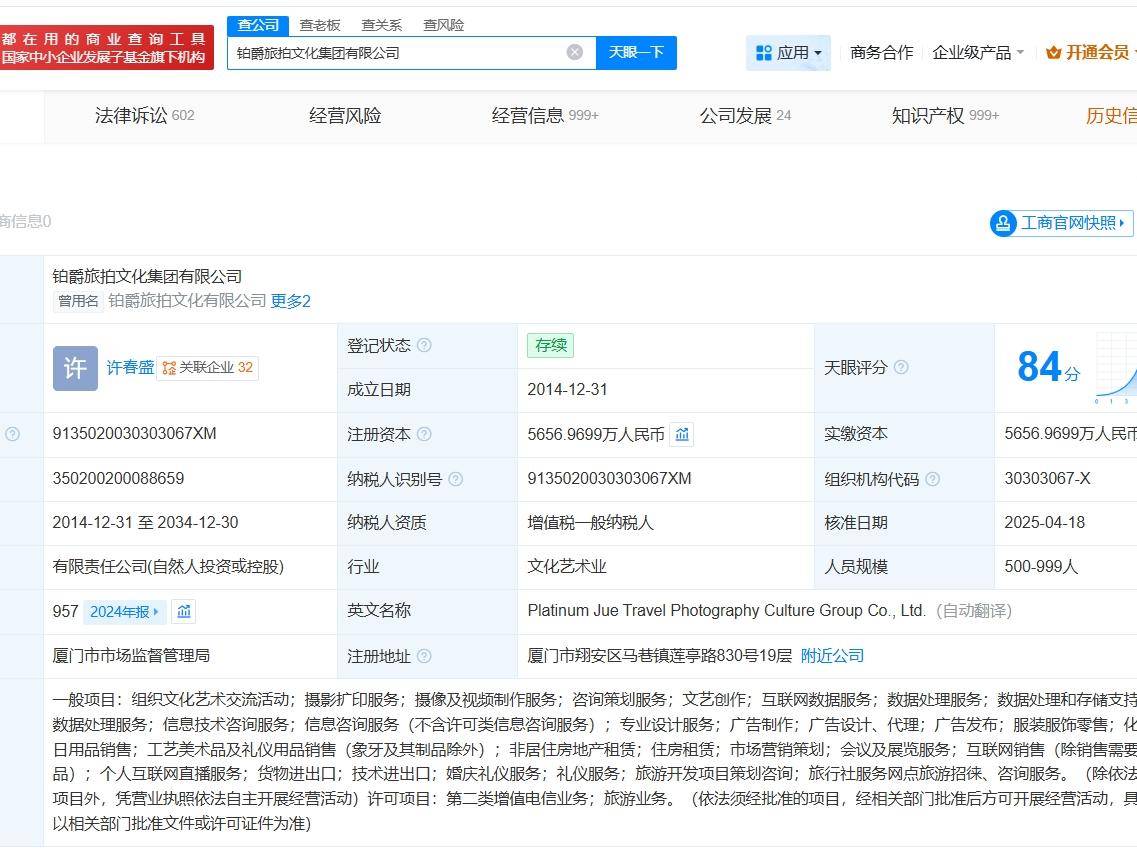Click the question mark beside 天眼评分
The width and height of the screenshot is (1137, 853).
click(901, 367)
